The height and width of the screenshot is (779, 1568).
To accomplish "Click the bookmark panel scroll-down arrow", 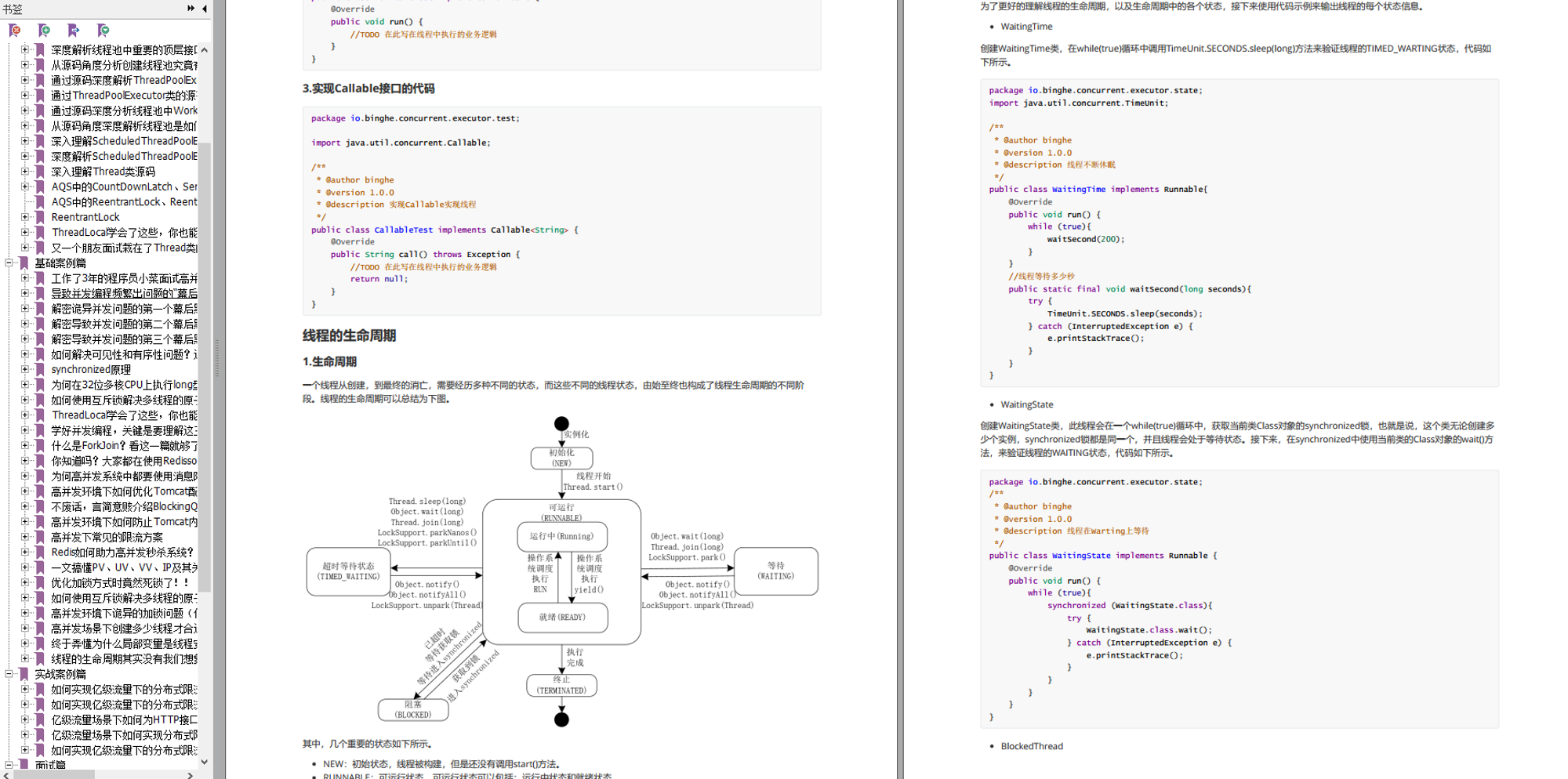I will pos(205,762).
